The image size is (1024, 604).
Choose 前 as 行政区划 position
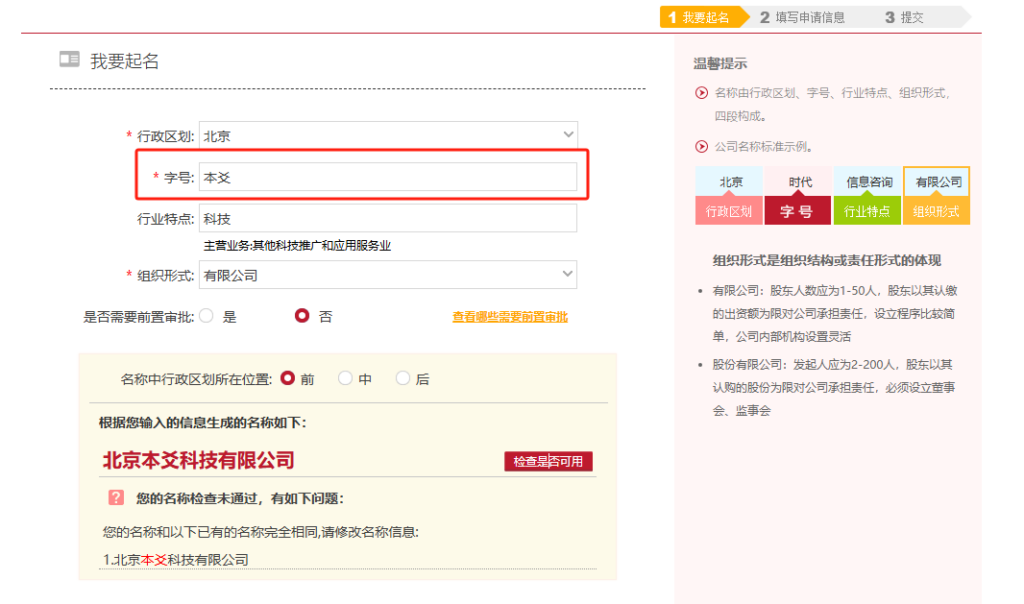tap(288, 379)
